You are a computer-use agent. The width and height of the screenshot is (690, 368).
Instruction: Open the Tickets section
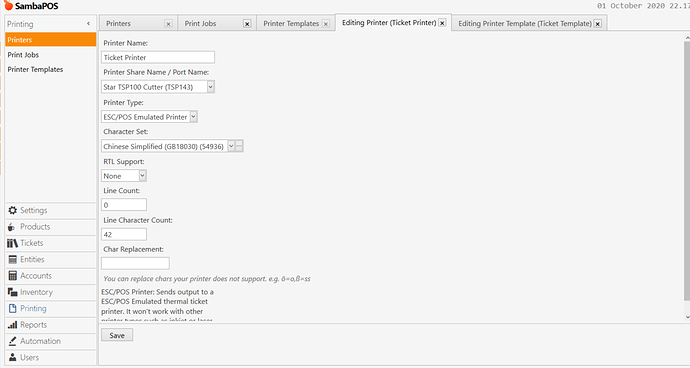[x=51, y=243]
